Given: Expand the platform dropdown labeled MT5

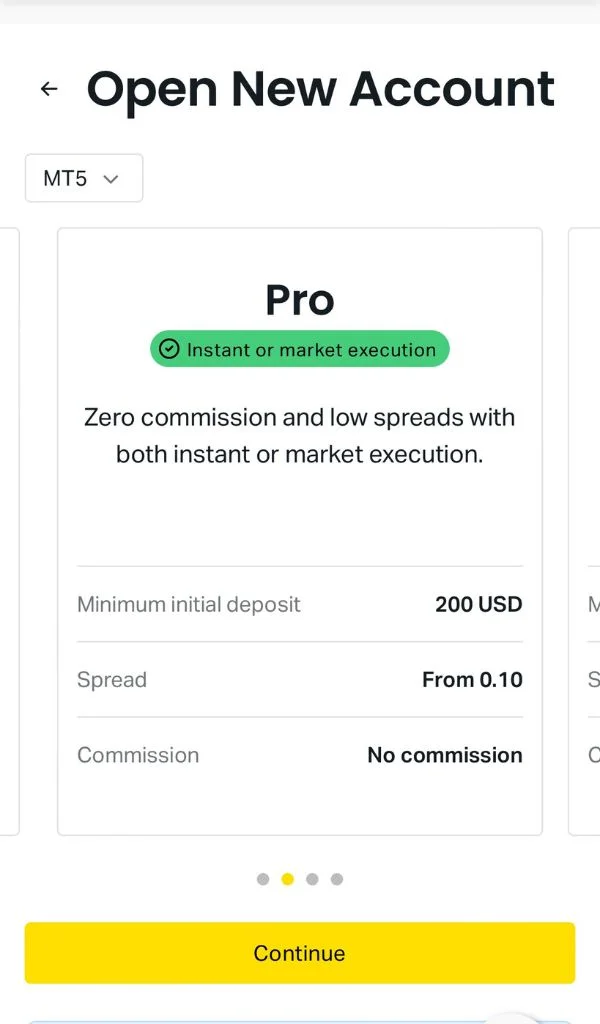Looking at the screenshot, I should tap(83, 178).
